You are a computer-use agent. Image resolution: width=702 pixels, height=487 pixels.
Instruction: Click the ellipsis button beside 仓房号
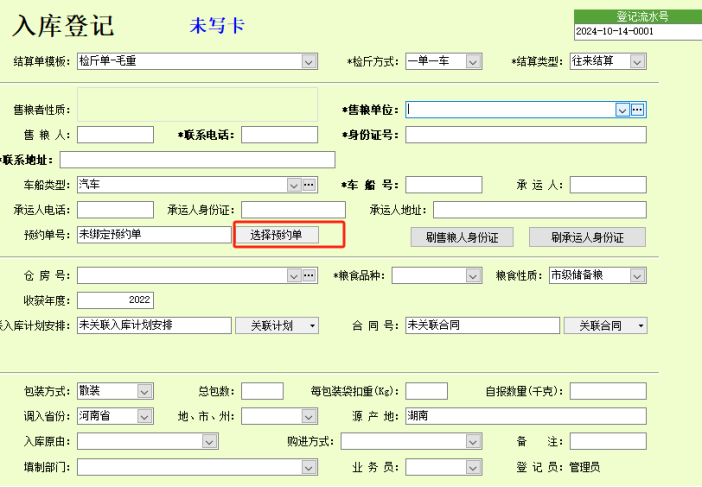tap(309, 275)
